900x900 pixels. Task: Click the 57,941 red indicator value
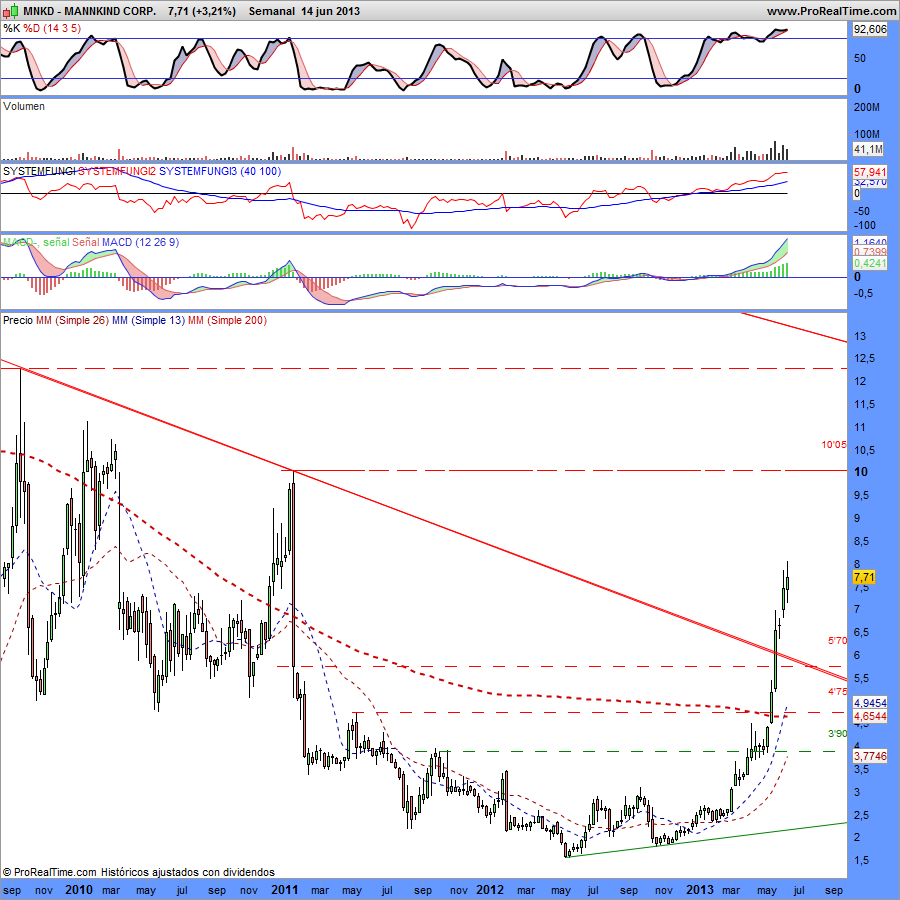pos(870,172)
